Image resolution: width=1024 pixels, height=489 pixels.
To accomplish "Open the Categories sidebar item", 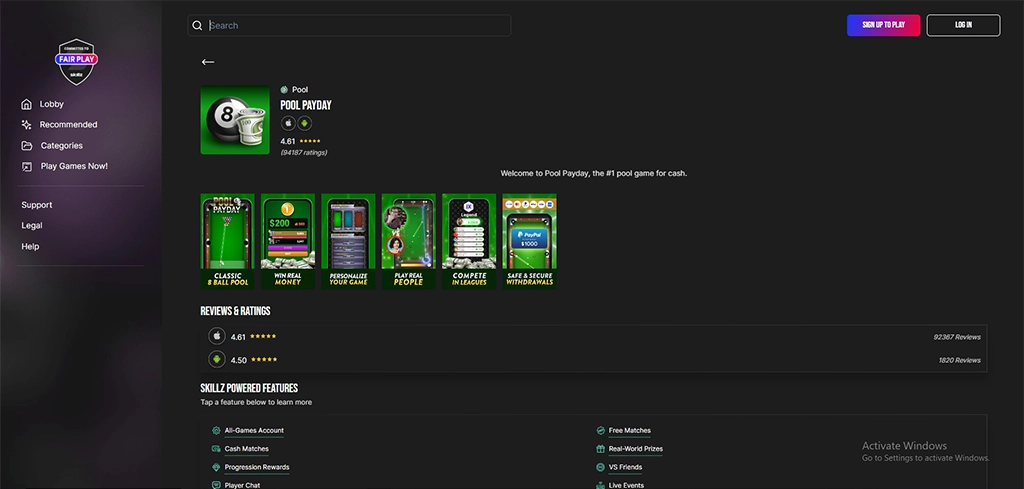I will click(61, 146).
